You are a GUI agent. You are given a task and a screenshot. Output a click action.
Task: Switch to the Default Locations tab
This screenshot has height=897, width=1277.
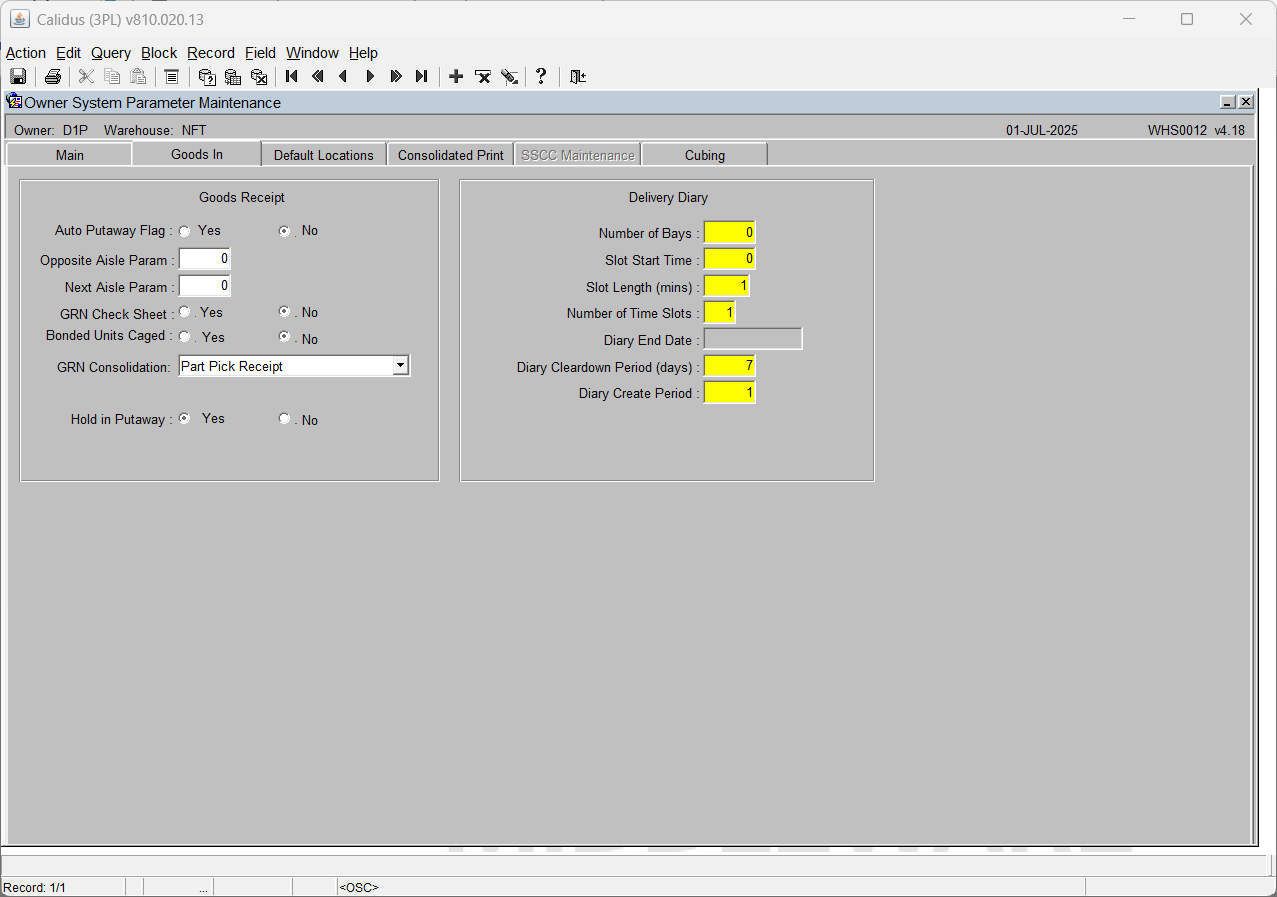[324, 155]
